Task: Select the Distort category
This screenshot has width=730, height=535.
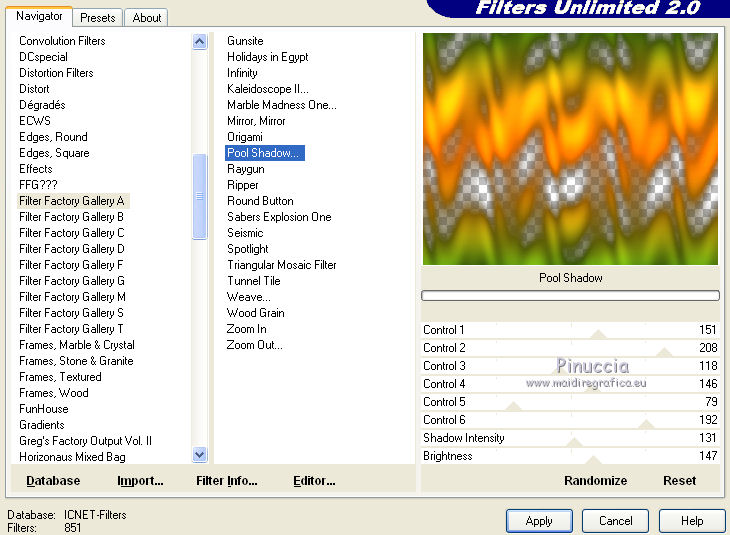Action: 34,89
